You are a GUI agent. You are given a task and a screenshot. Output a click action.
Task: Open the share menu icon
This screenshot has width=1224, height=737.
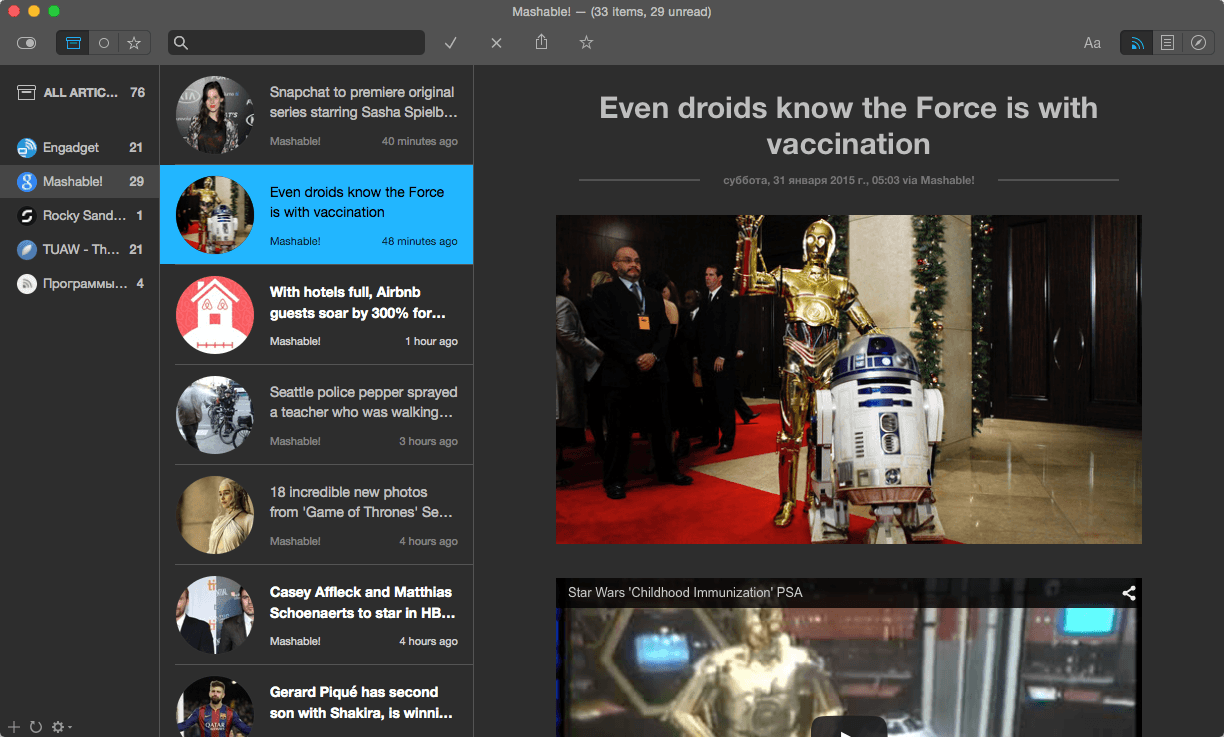tap(541, 42)
